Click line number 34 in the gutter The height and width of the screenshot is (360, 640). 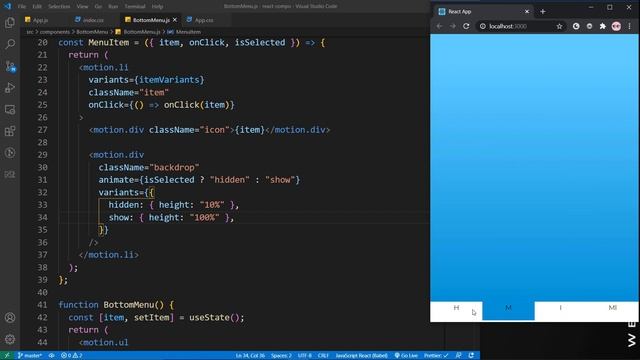pyautogui.click(x=42, y=218)
